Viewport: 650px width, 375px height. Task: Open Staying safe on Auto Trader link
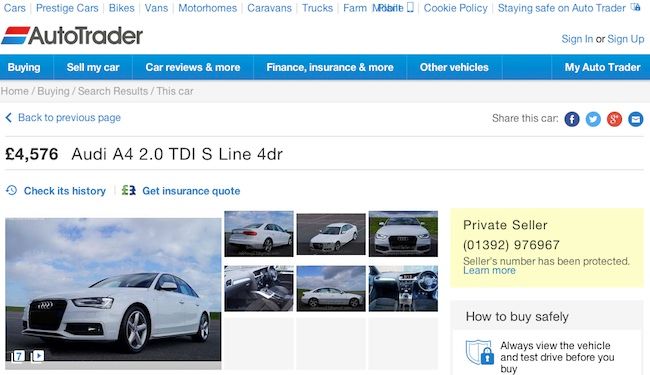(x=562, y=8)
